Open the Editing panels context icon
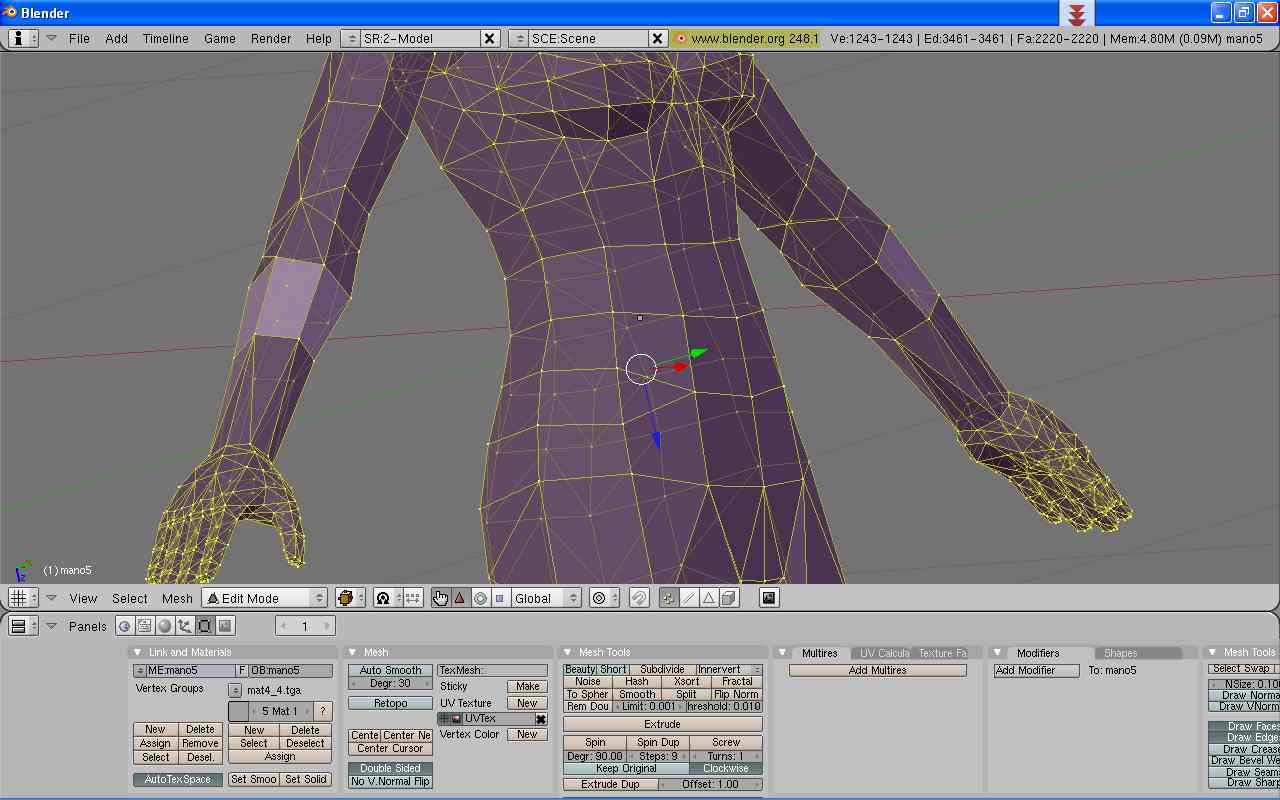 point(205,626)
